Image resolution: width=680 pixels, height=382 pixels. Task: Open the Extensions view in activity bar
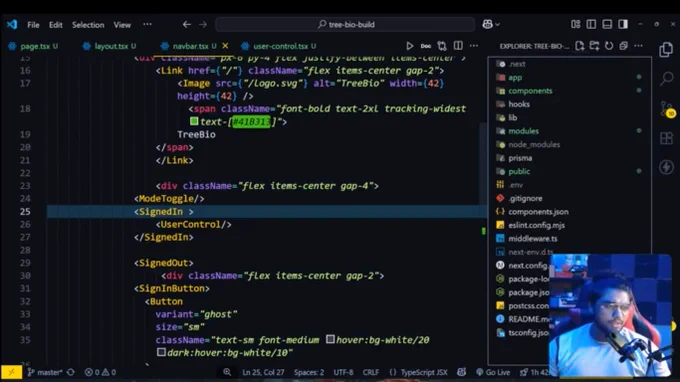[666, 138]
